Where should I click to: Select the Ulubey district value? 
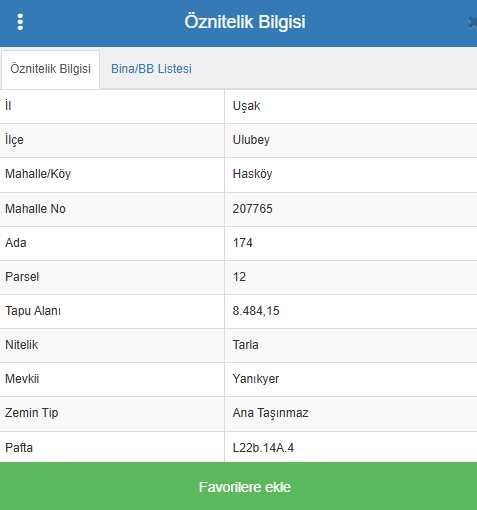coord(251,140)
